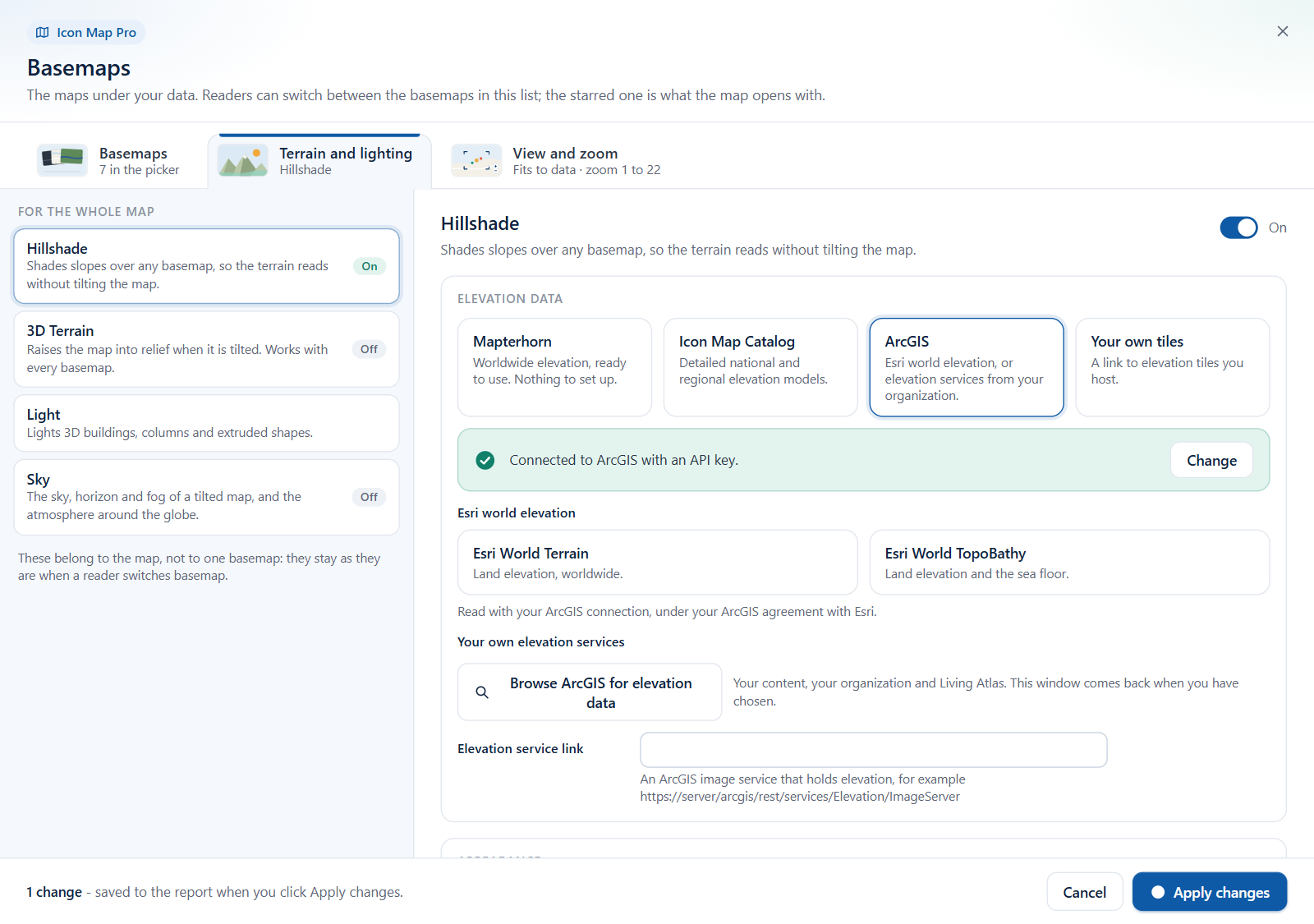The image size is (1314, 924).
Task: Click the 'Your own elevation services' heading
Action: 541,642
